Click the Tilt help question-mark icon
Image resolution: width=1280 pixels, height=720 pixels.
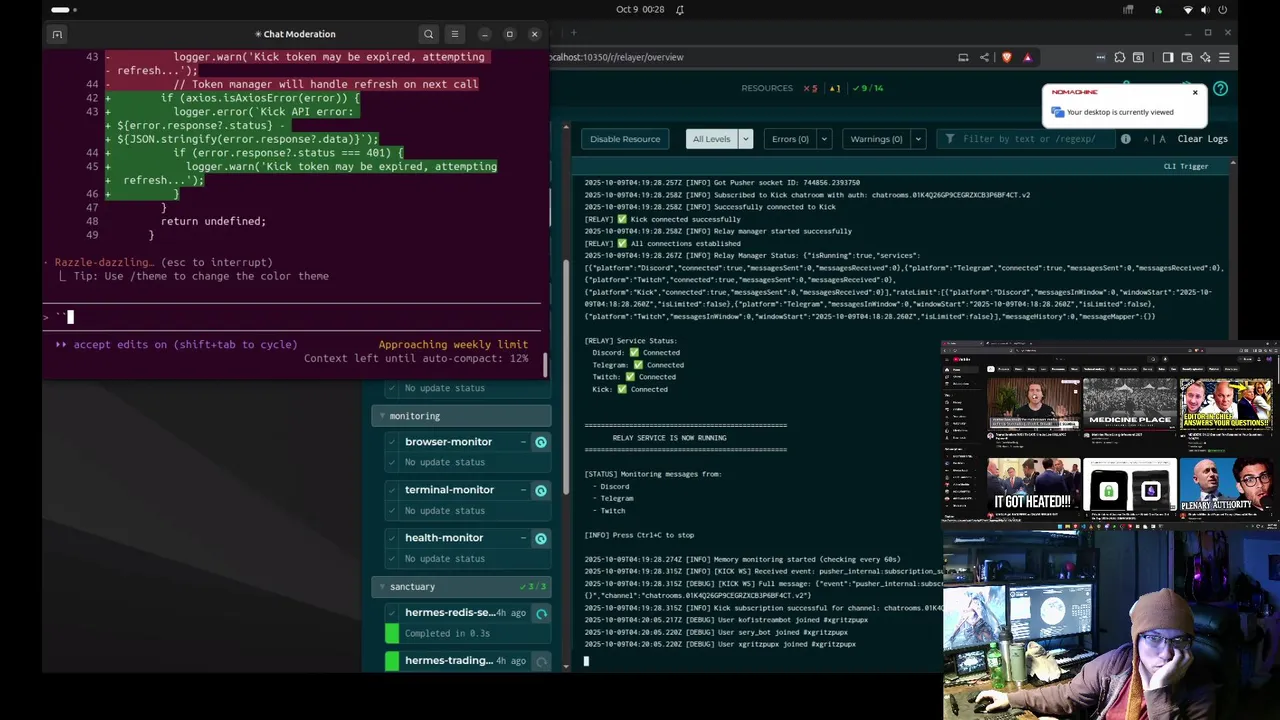click(x=1220, y=89)
